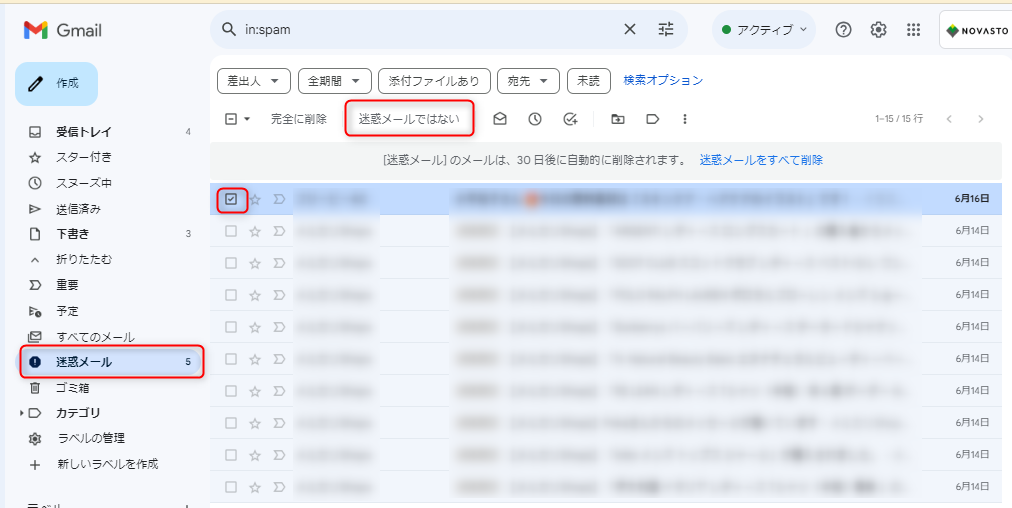Open the 宛先 filter dropdown
Screen dimensions: 1012x508
528,81
